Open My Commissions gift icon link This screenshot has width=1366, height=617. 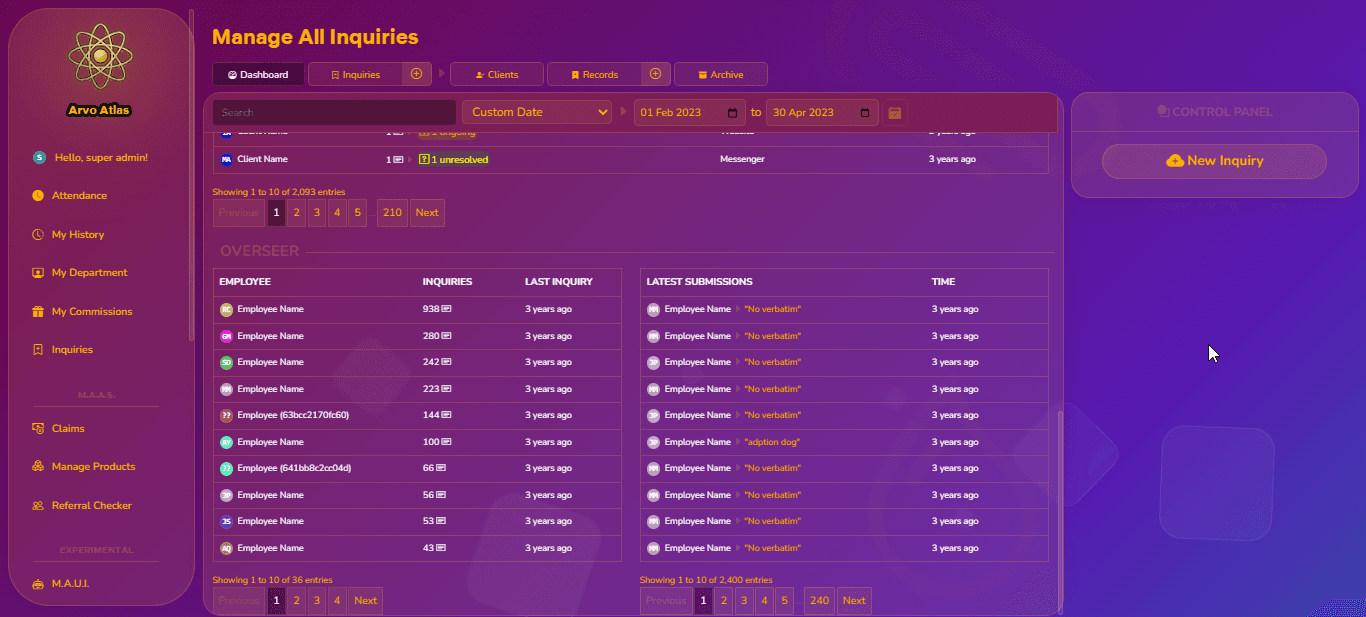coord(91,312)
